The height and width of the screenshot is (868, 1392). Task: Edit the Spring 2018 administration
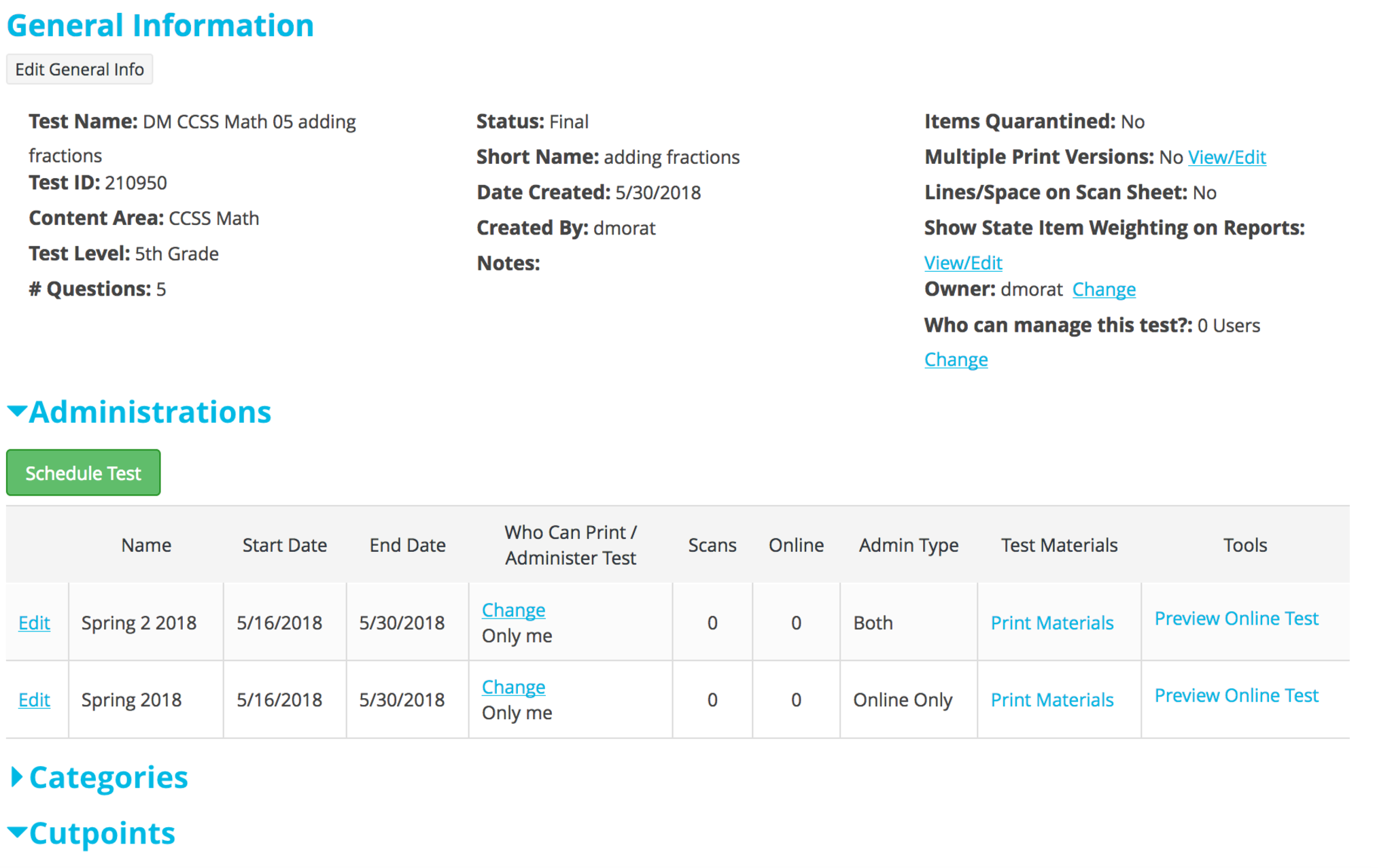coord(34,699)
